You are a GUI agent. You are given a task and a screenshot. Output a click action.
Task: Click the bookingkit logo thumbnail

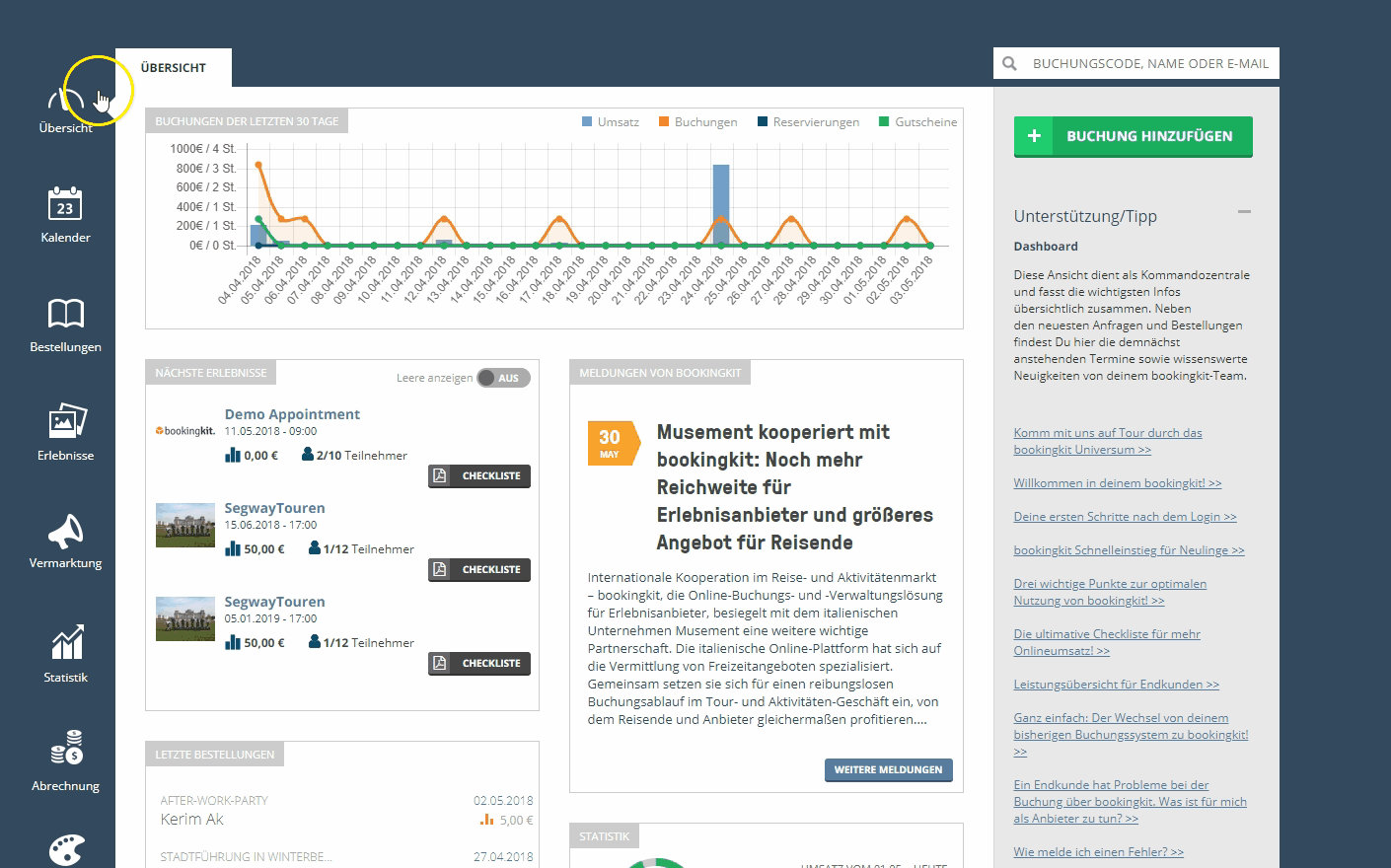click(185, 431)
